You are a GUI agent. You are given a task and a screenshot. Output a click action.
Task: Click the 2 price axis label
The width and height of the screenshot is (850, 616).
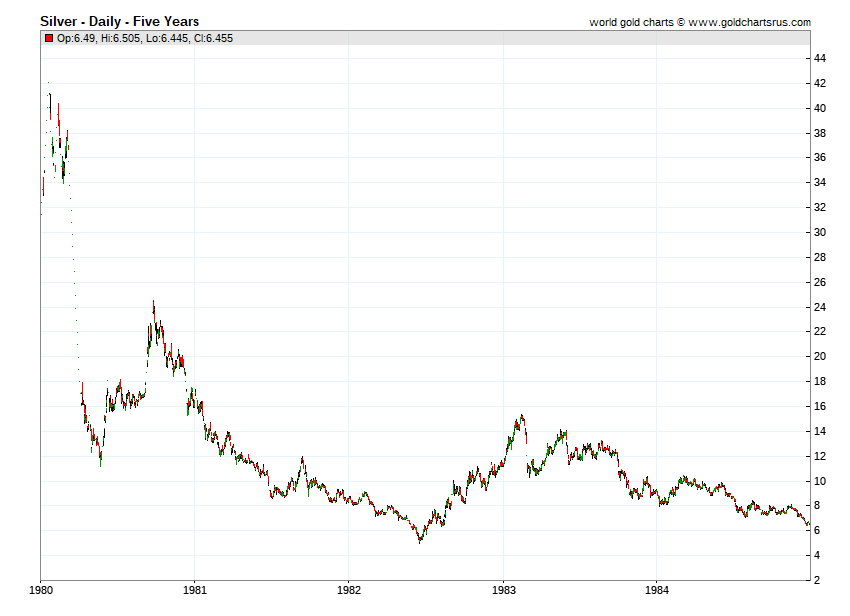[x=817, y=580]
